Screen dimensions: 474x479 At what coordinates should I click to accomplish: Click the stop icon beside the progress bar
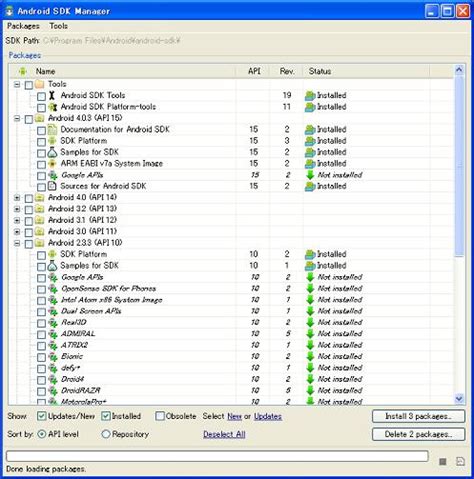pos(443,461)
